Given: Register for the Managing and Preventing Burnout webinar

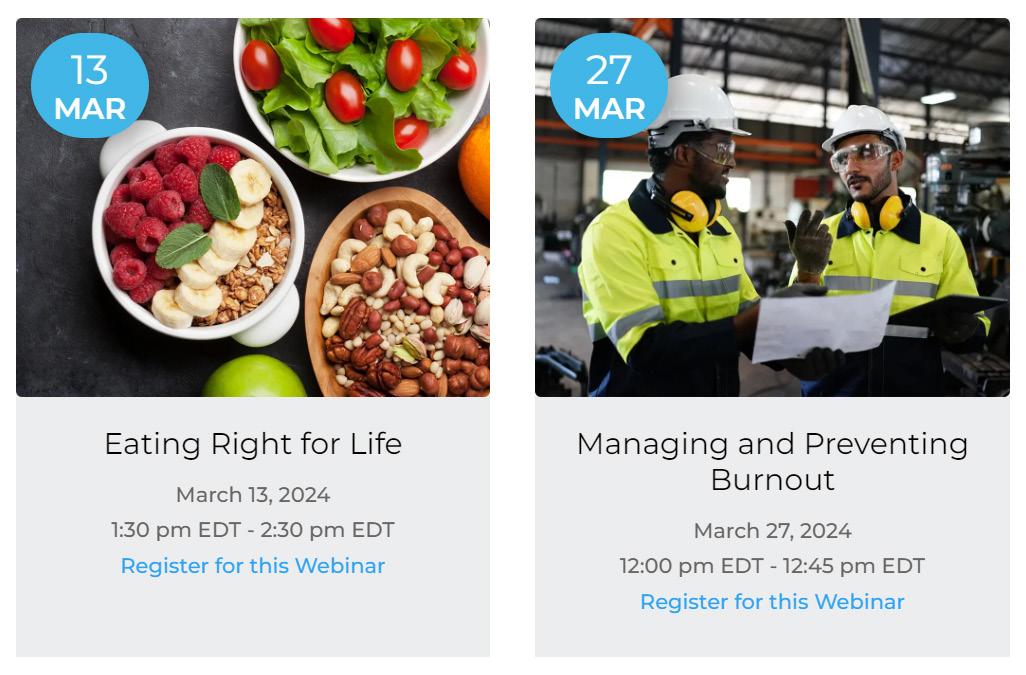Looking at the screenshot, I should tap(772, 602).
